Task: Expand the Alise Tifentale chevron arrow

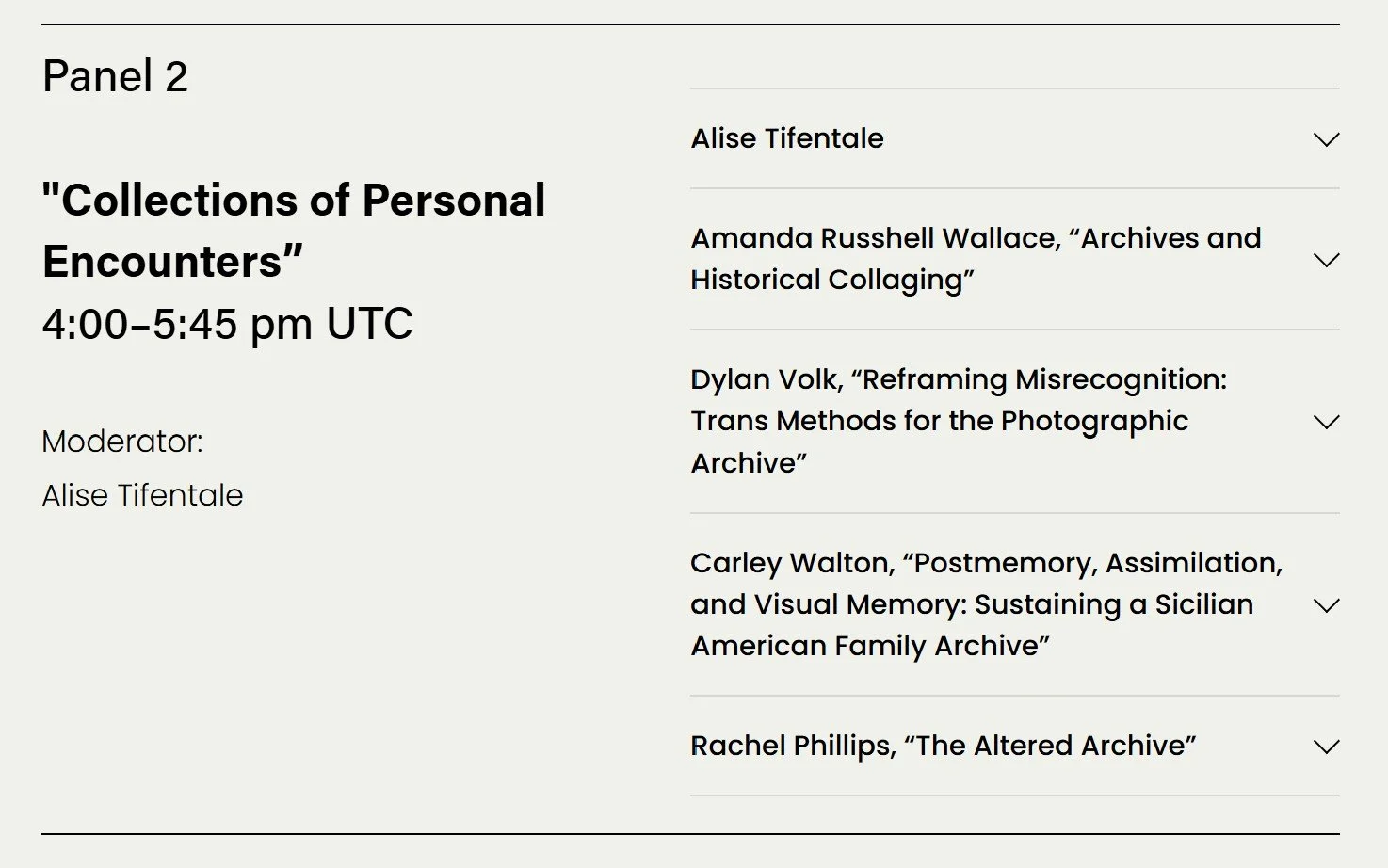Action: click(1326, 139)
